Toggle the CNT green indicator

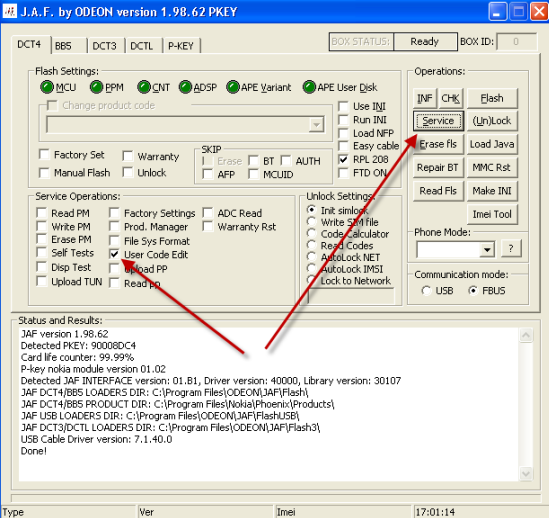click(x=144, y=87)
